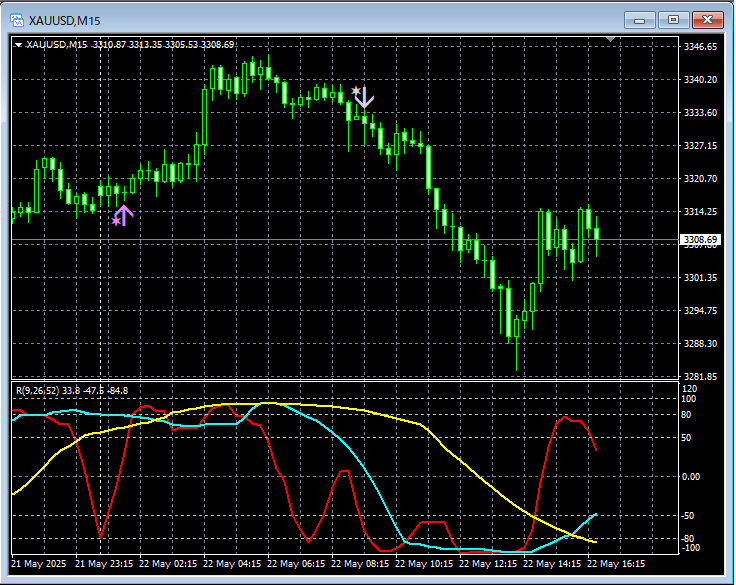This screenshot has height=585, width=736.
Task: Click the 3288.30 price scale value
Action: 700,344
